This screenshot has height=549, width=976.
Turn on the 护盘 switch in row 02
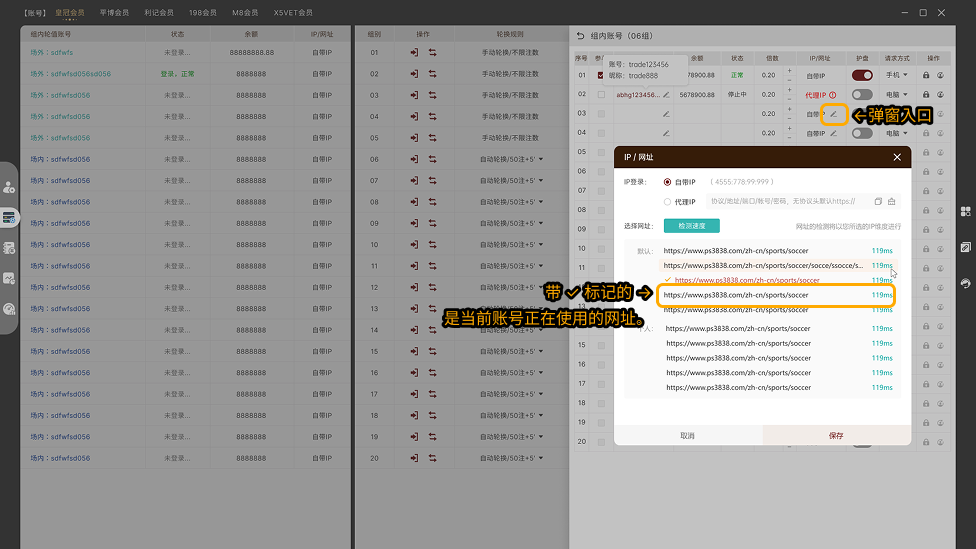click(x=862, y=95)
